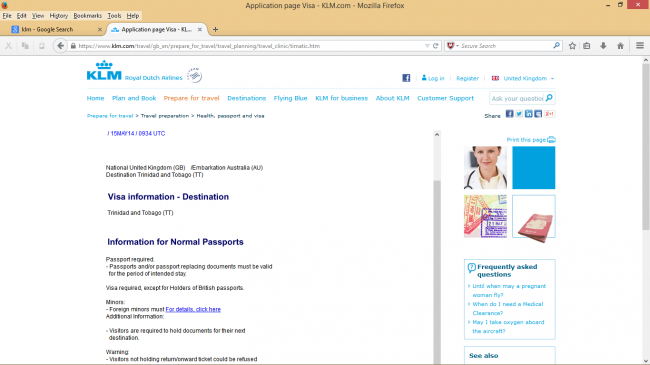Click the For details, click here link
This screenshot has width=650, height=365.
[x=193, y=309]
